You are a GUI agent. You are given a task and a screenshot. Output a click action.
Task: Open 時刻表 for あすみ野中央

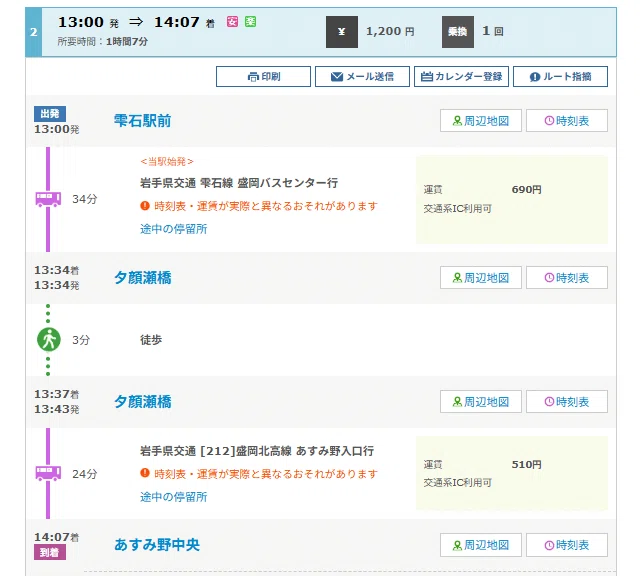click(x=567, y=545)
